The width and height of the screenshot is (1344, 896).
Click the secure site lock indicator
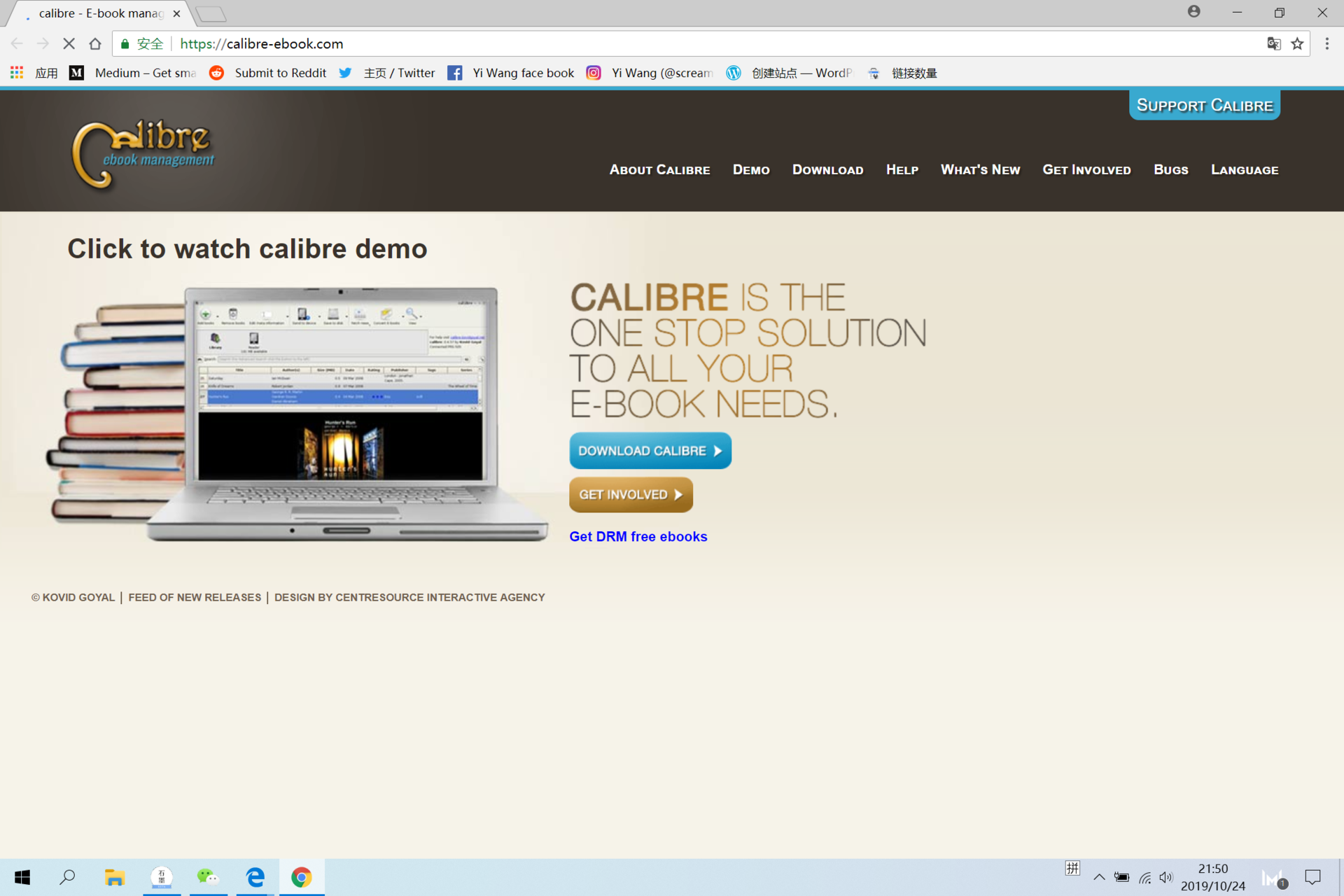[x=143, y=43]
